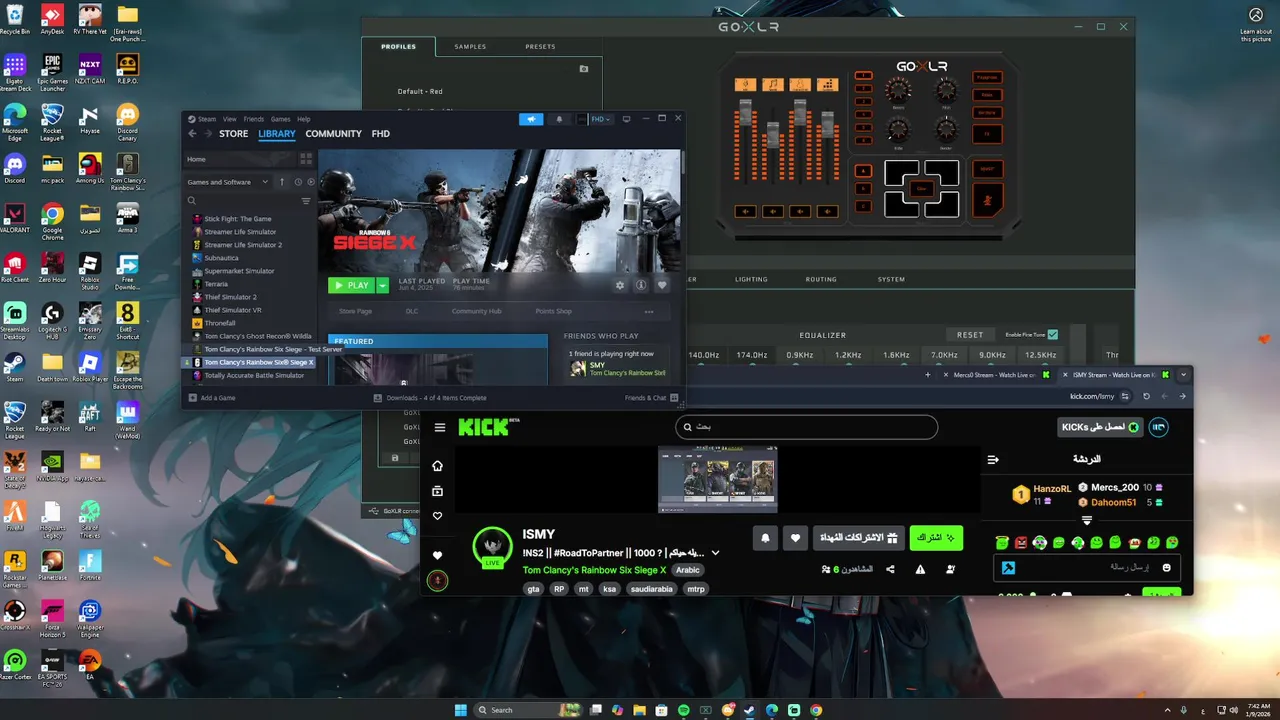
Task: Switch Steam library to grid collections view
Action: [x=306, y=159]
